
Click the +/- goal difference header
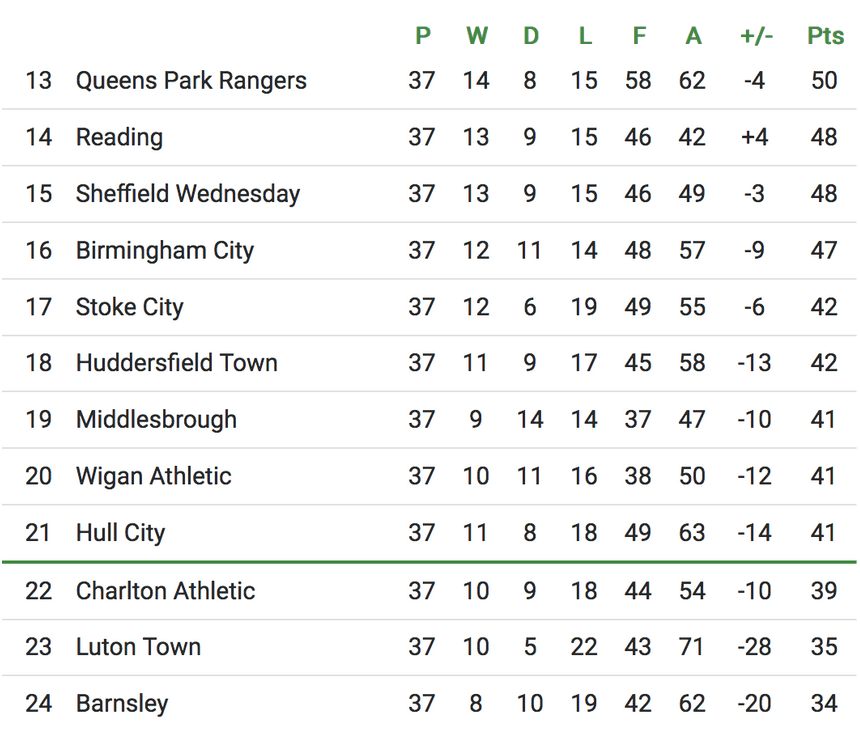pos(755,36)
